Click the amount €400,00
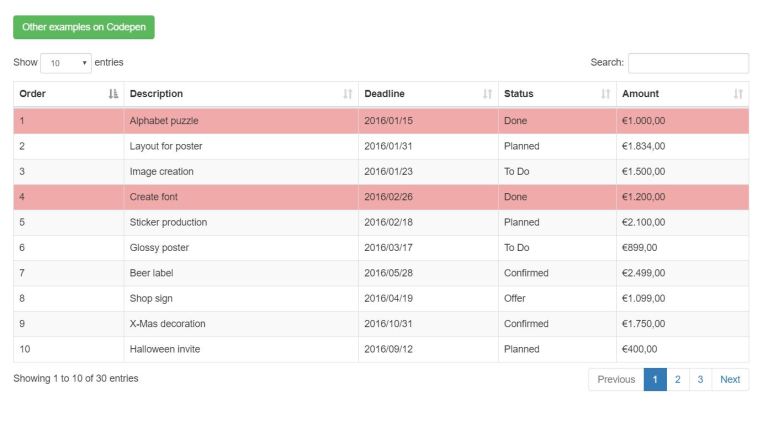The height and width of the screenshot is (438, 768). coord(640,349)
